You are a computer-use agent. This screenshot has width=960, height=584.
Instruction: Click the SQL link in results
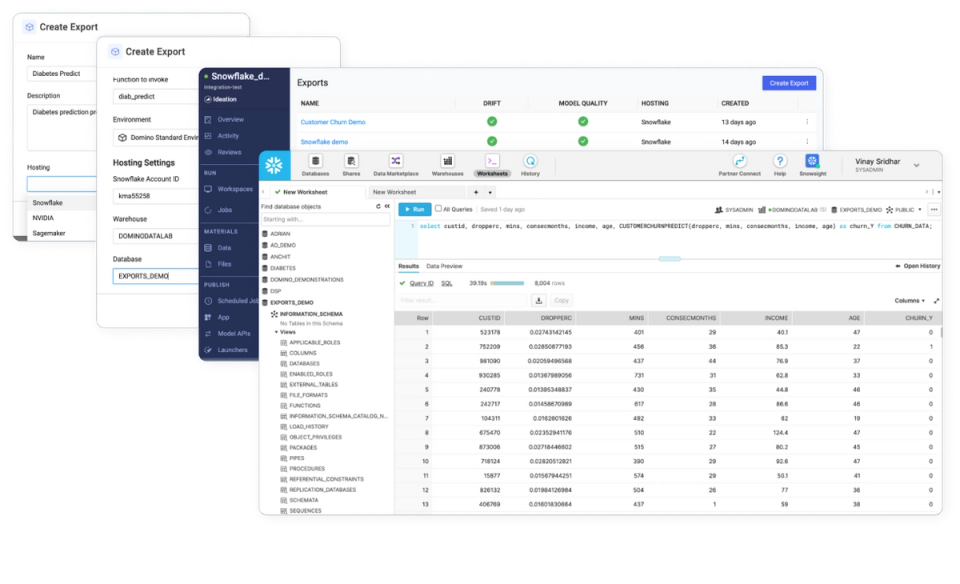pos(446,283)
